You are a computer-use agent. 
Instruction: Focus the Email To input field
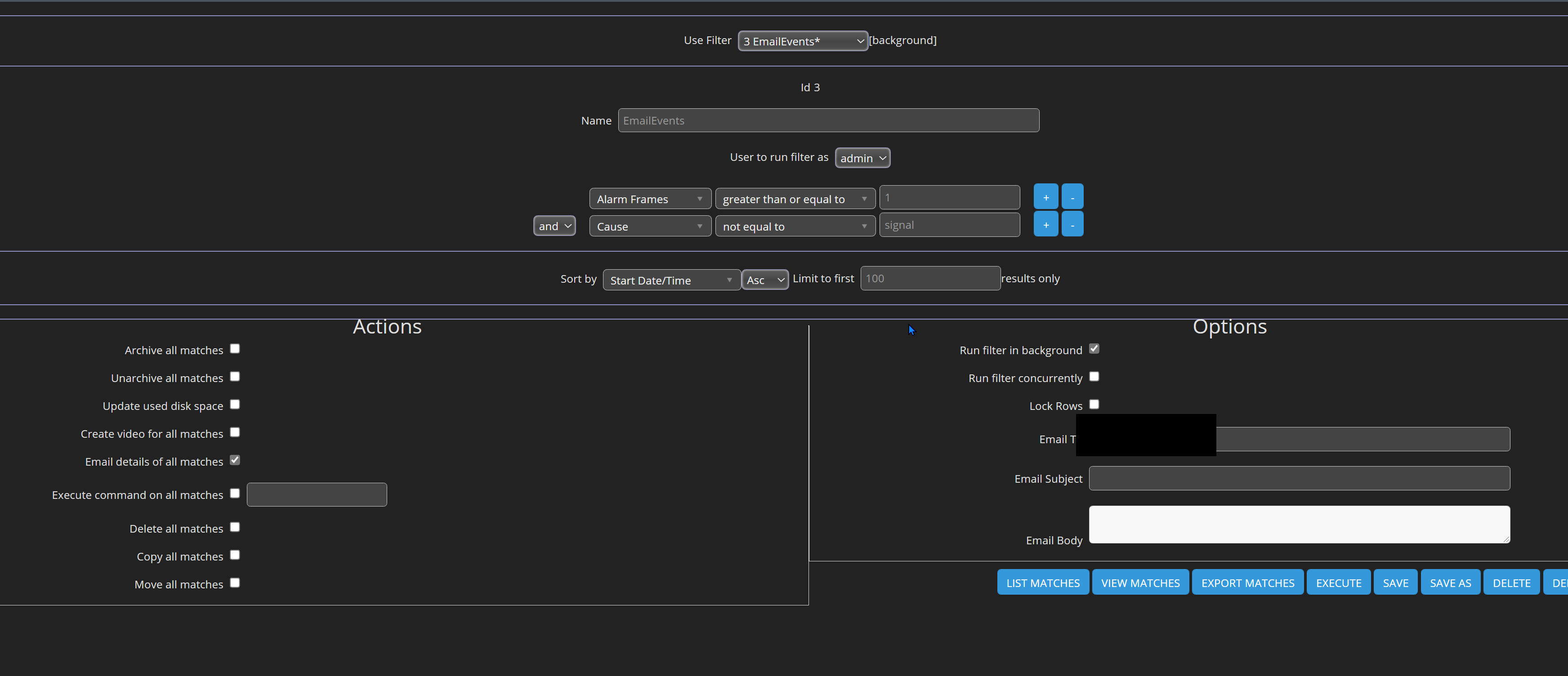pos(1362,439)
